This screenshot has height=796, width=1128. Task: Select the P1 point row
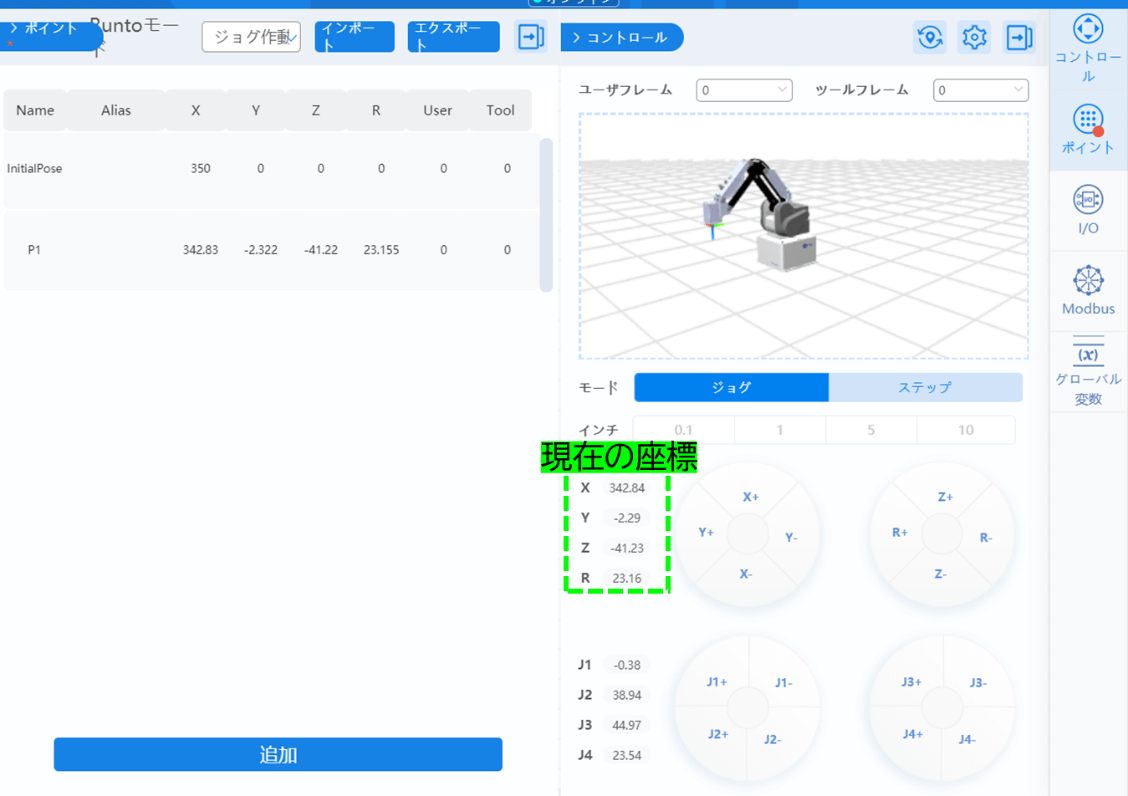tap(270, 250)
